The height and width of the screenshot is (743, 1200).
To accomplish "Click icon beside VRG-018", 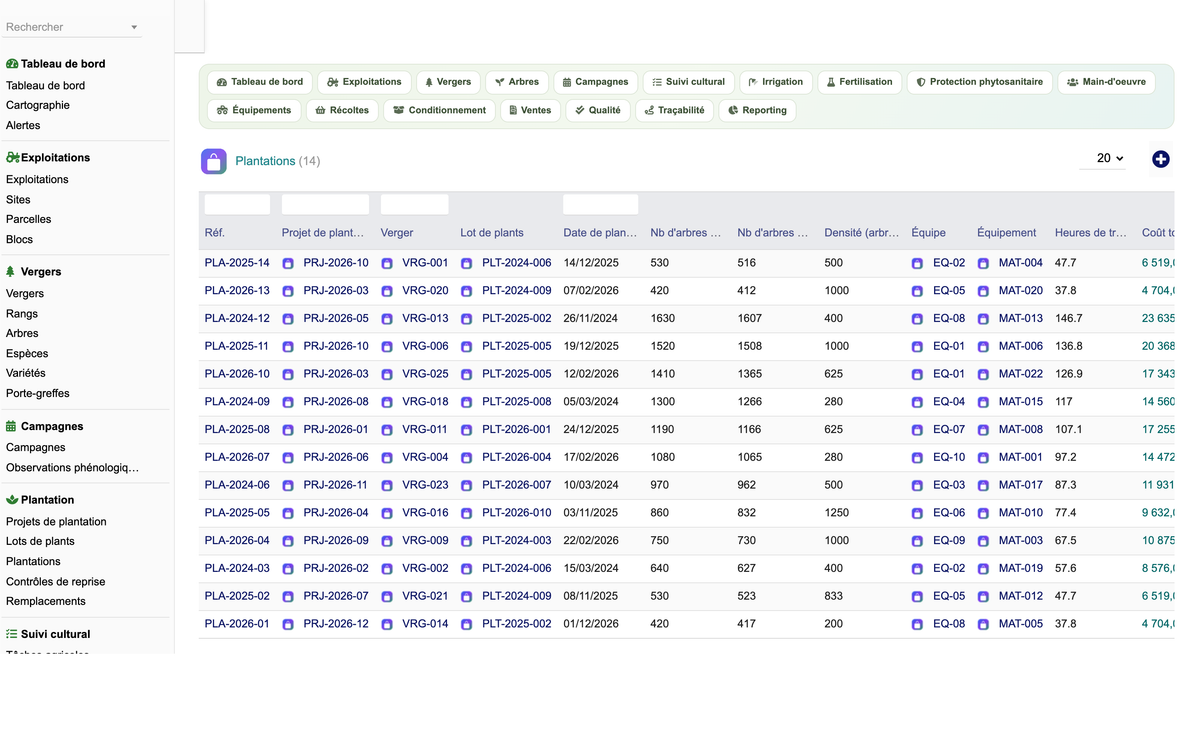I will point(387,402).
